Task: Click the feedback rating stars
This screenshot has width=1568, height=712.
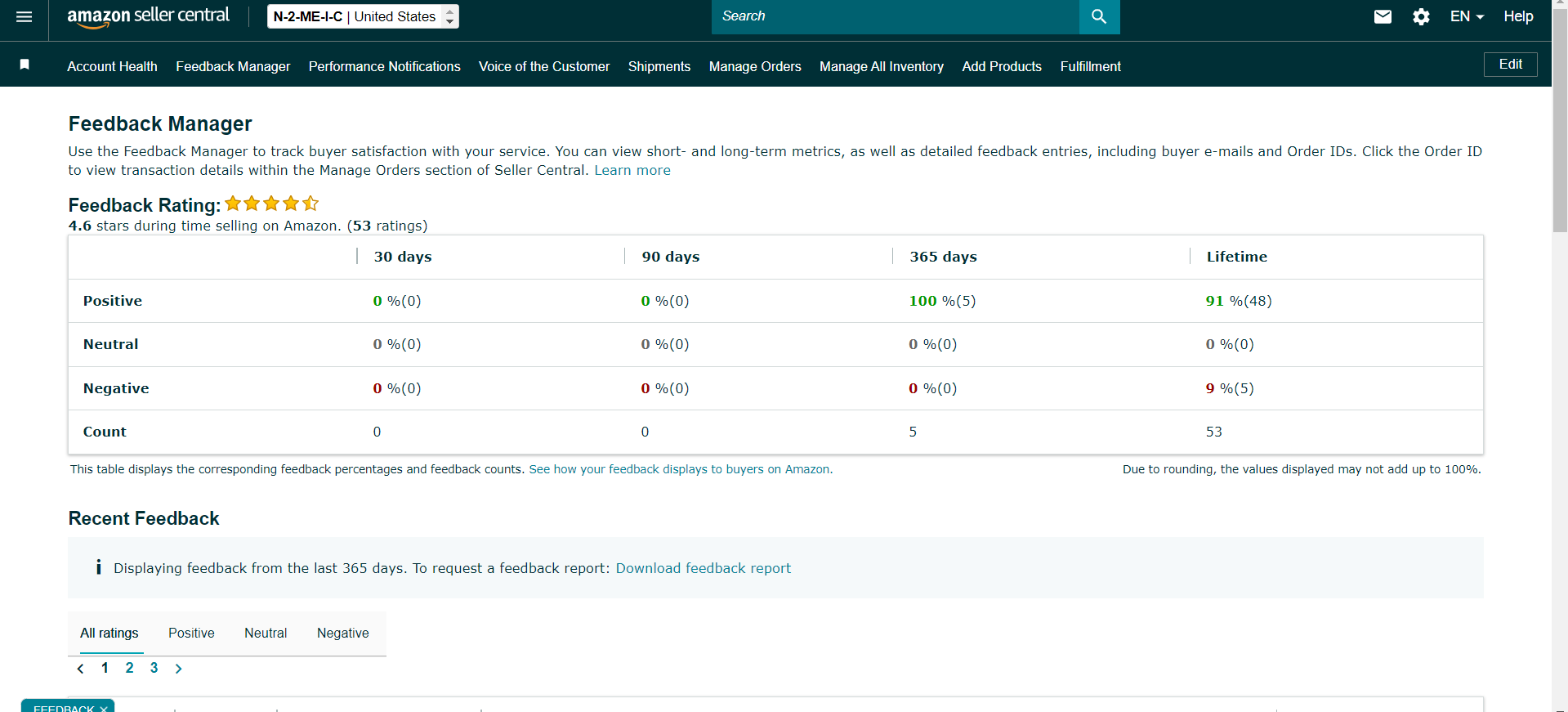Action: 271,204
